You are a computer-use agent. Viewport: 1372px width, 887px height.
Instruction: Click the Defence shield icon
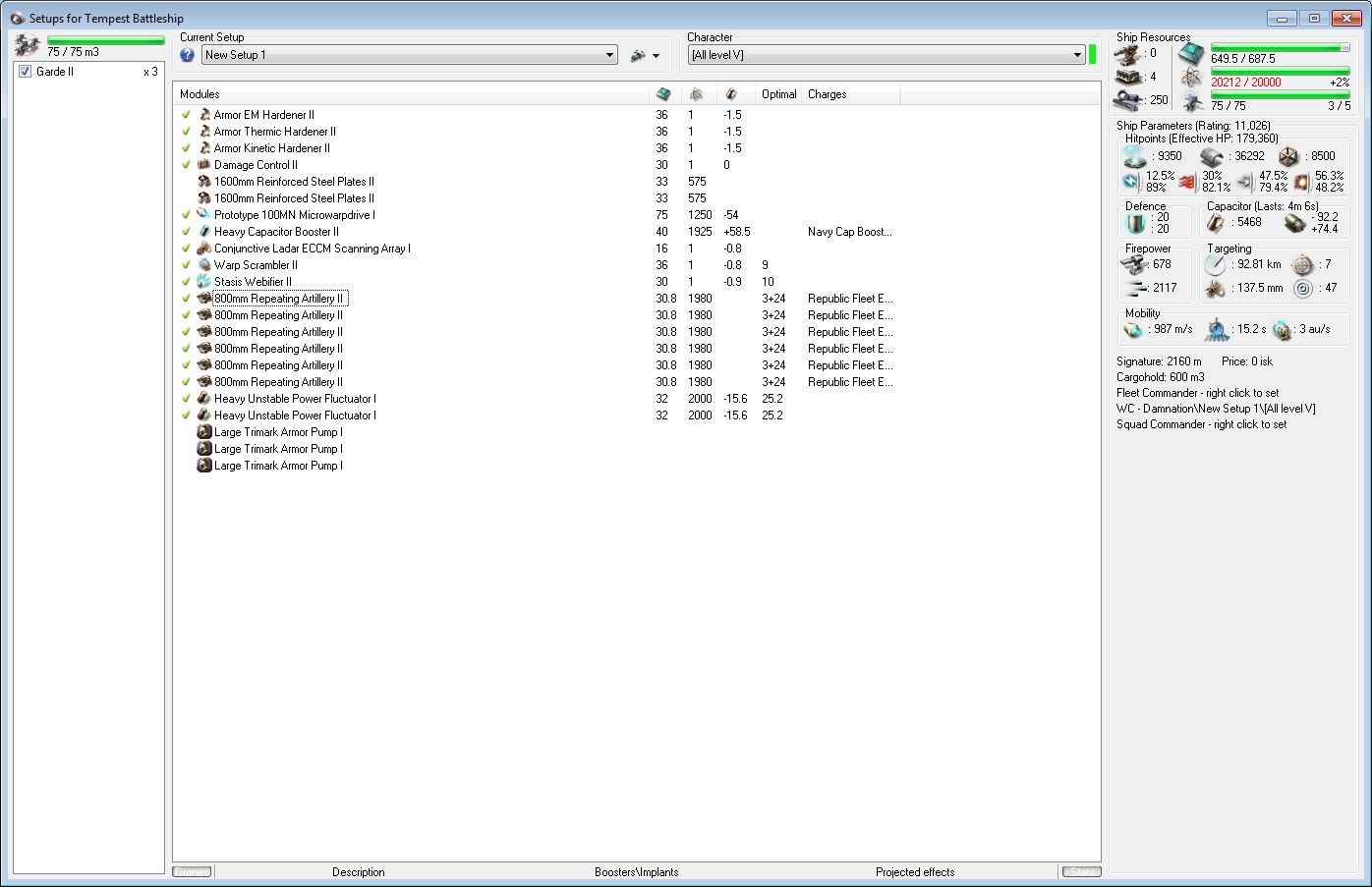pyautogui.click(x=1136, y=223)
